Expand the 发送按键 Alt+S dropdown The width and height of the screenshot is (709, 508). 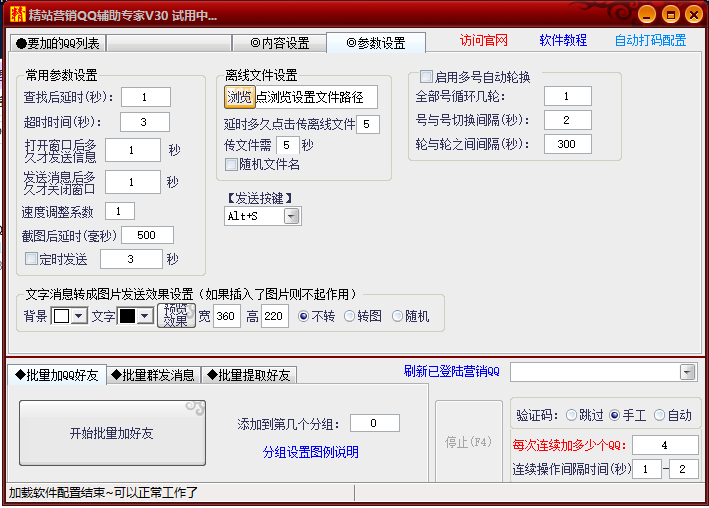[292, 216]
